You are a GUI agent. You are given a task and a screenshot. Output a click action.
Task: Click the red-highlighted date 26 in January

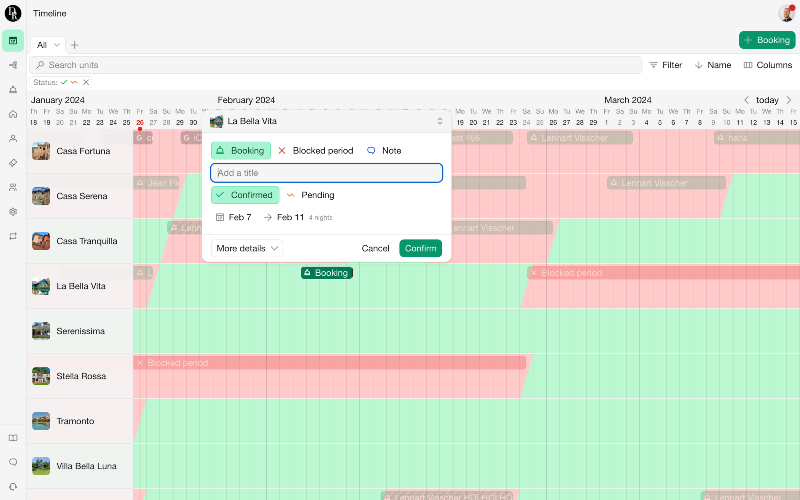[x=140, y=122]
